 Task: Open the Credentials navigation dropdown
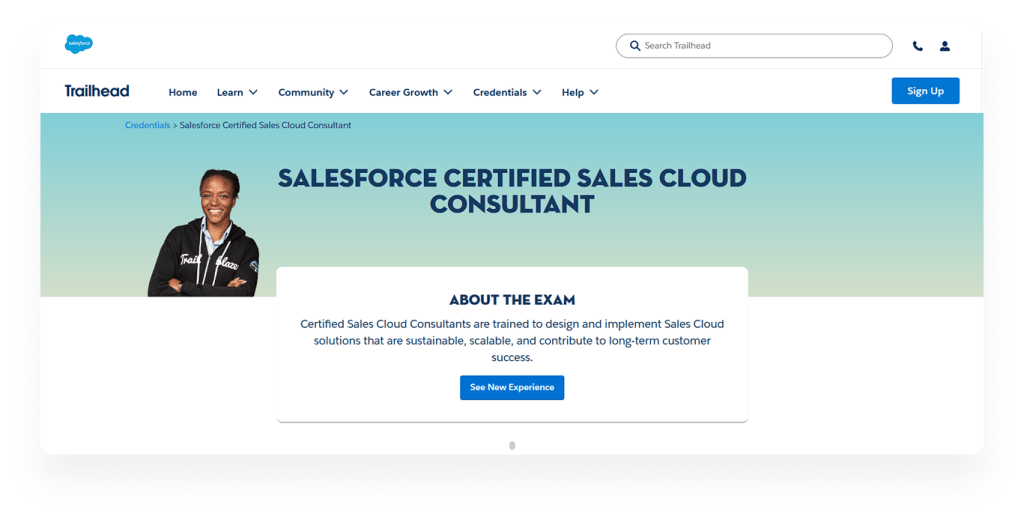pos(507,92)
